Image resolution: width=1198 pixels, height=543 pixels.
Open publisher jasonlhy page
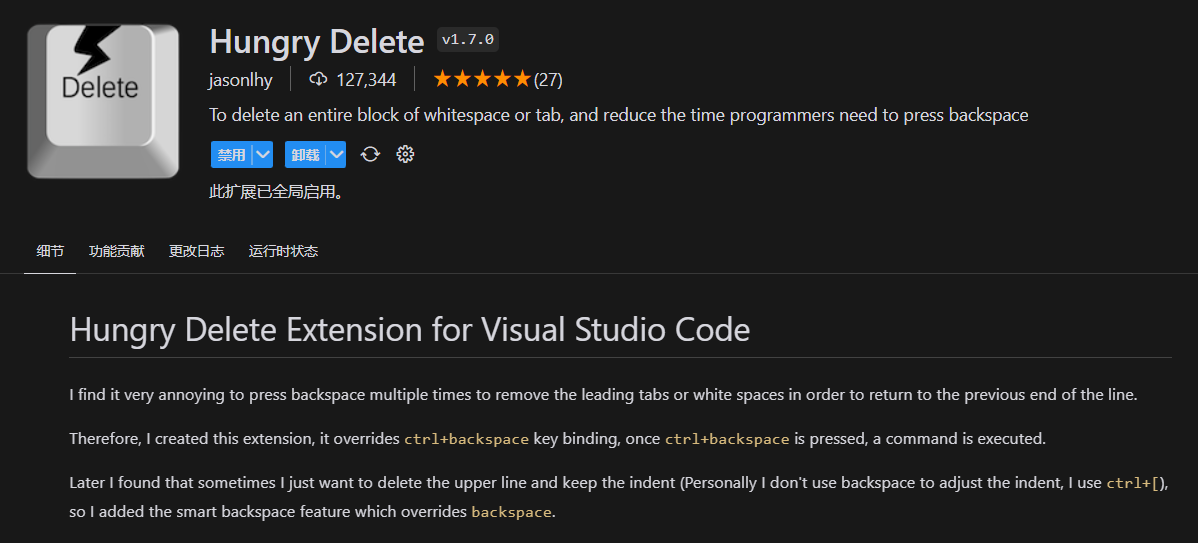[x=241, y=79]
